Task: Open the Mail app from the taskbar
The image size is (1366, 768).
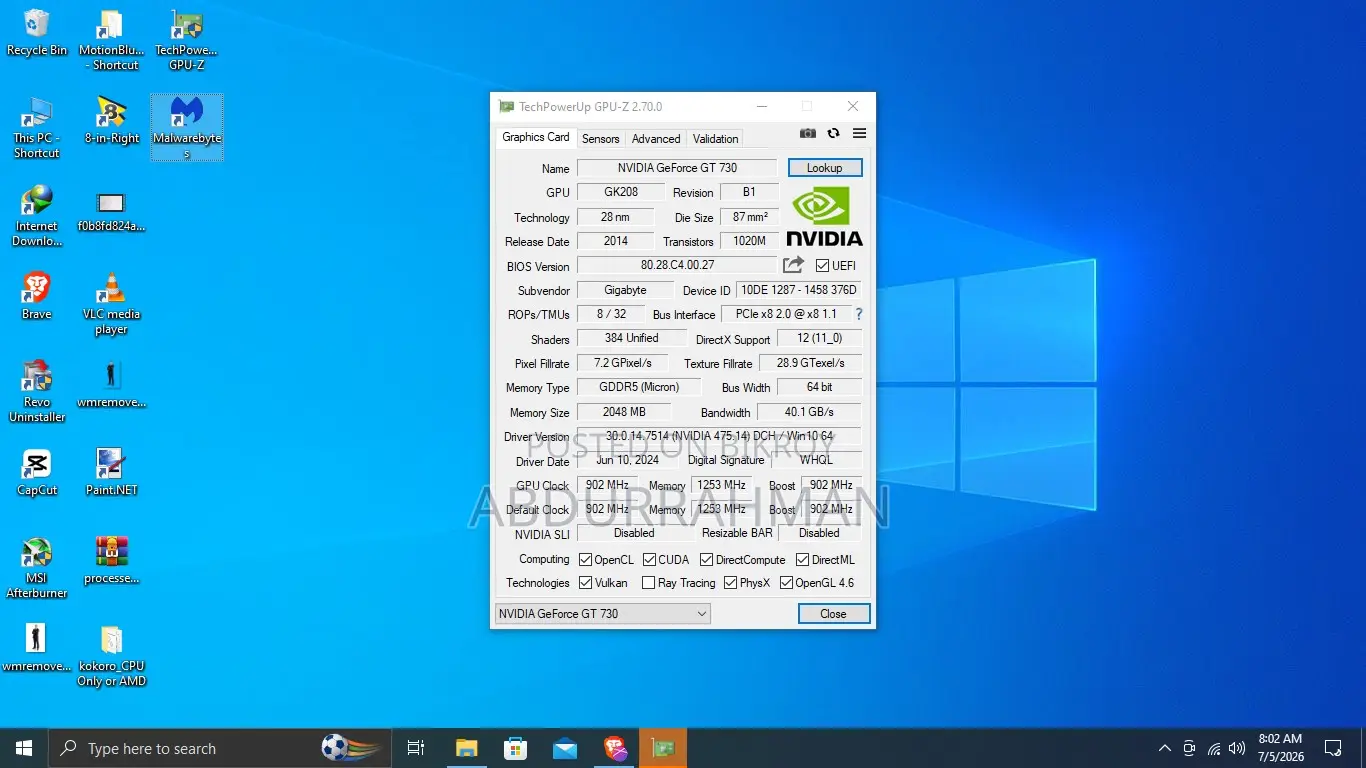Action: 564,748
